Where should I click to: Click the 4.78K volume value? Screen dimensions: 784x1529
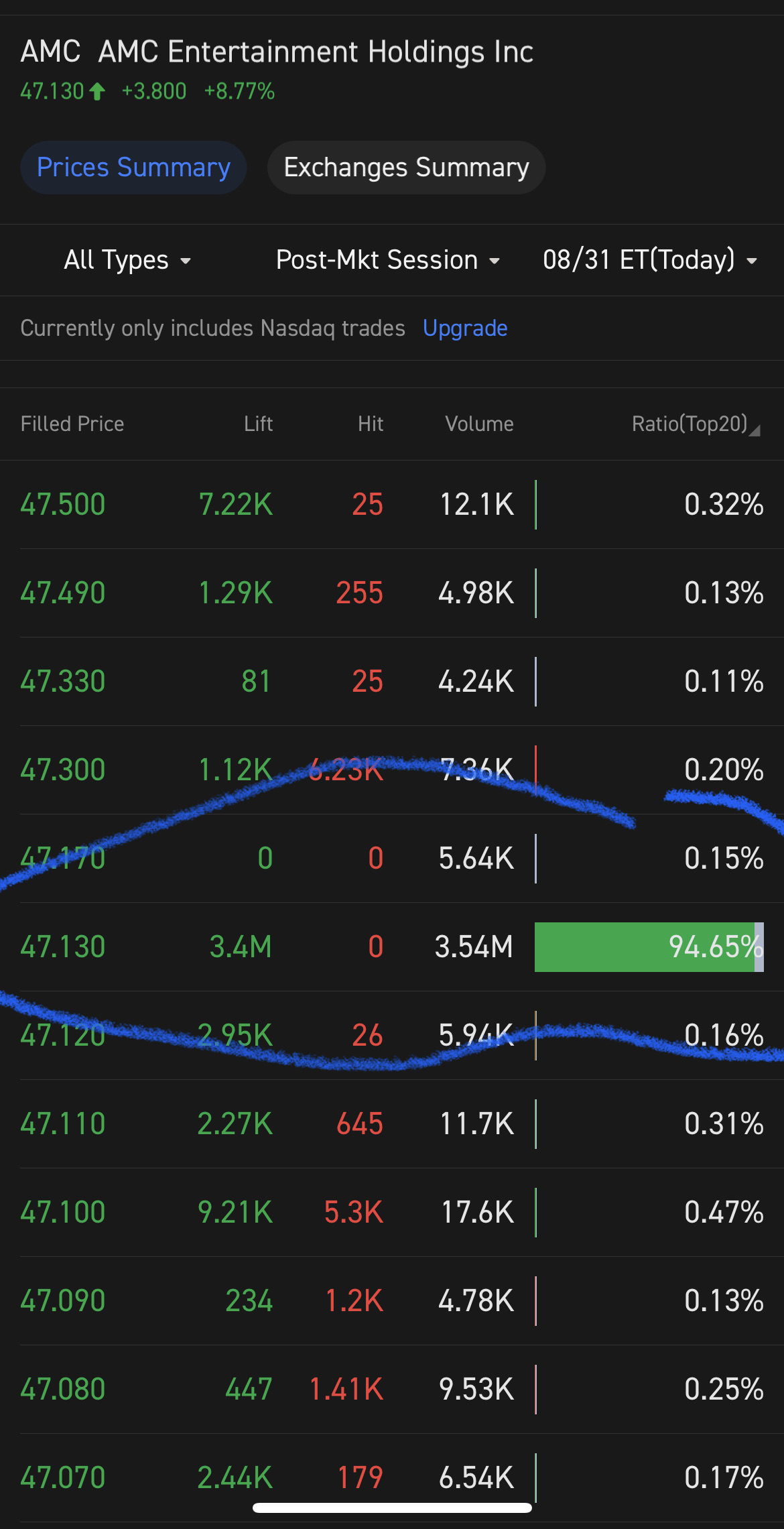476,1301
